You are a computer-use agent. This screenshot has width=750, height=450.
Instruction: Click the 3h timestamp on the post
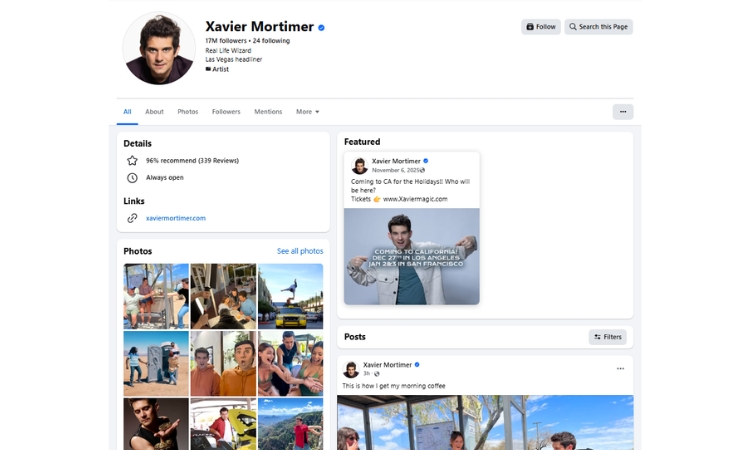[366, 373]
